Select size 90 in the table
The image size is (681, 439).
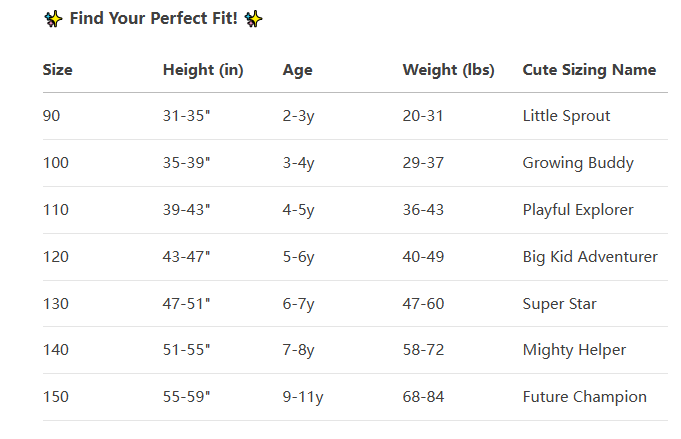click(x=51, y=116)
